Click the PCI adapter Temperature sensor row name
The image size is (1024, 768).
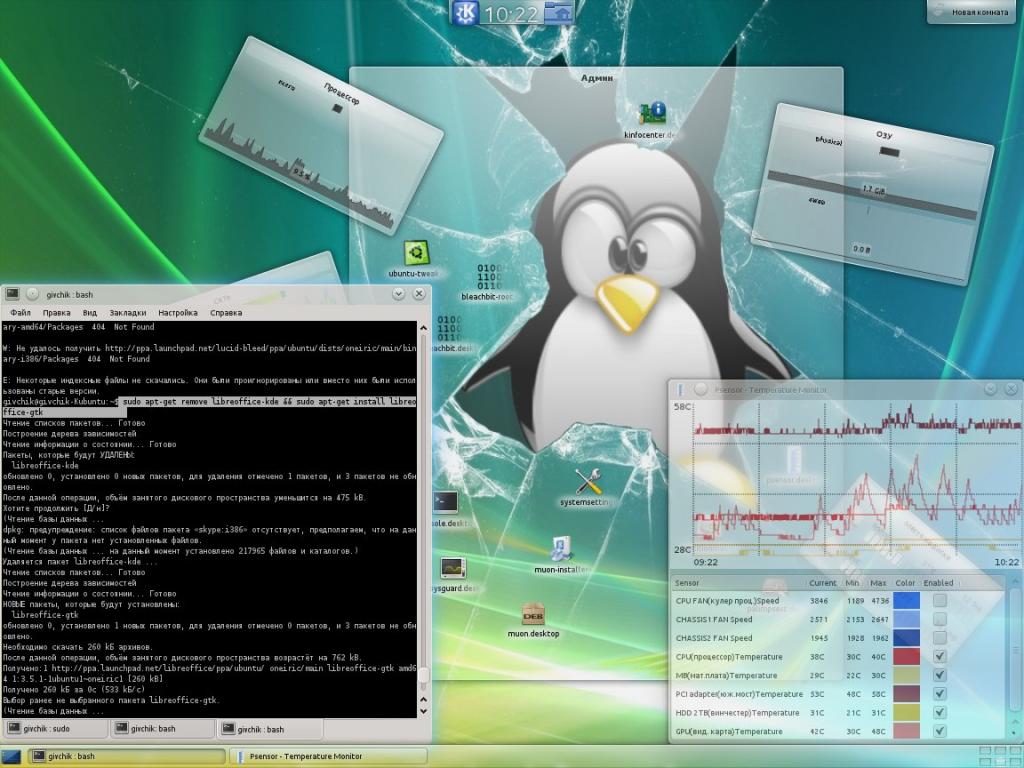(739, 694)
